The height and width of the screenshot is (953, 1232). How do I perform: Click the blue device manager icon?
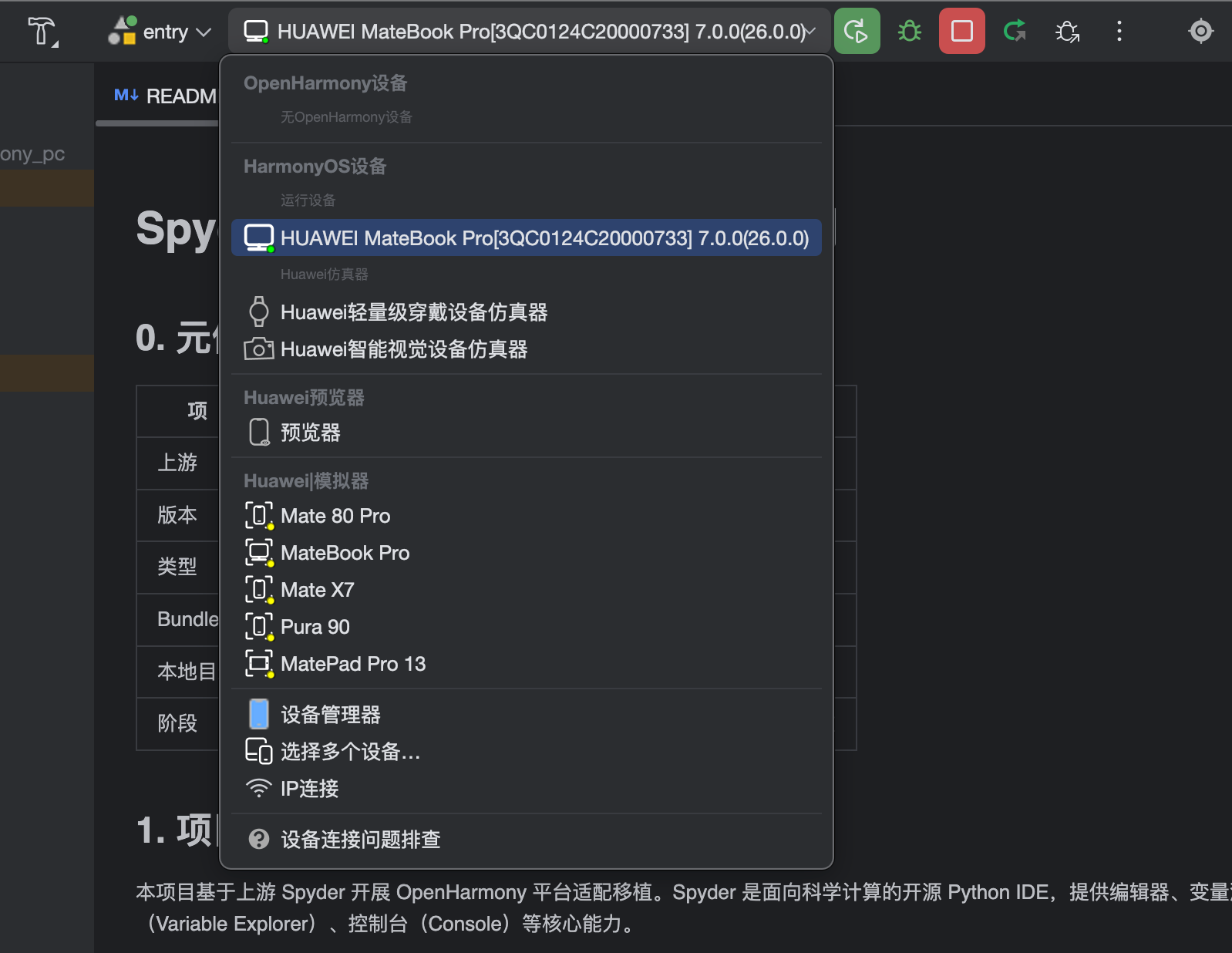[259, 715]
